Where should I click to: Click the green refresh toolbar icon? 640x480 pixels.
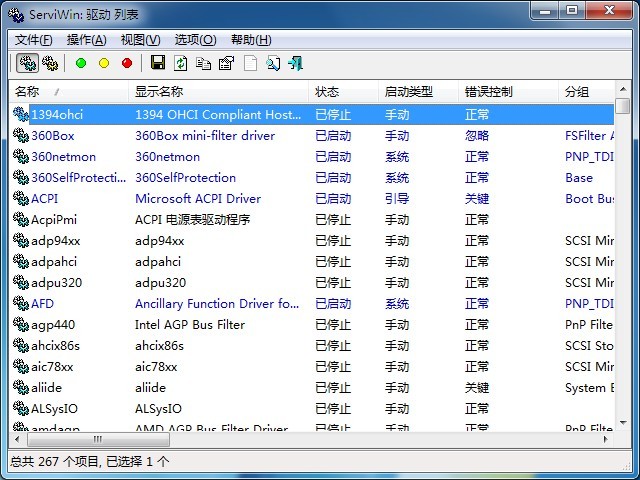tap(181, 63)
